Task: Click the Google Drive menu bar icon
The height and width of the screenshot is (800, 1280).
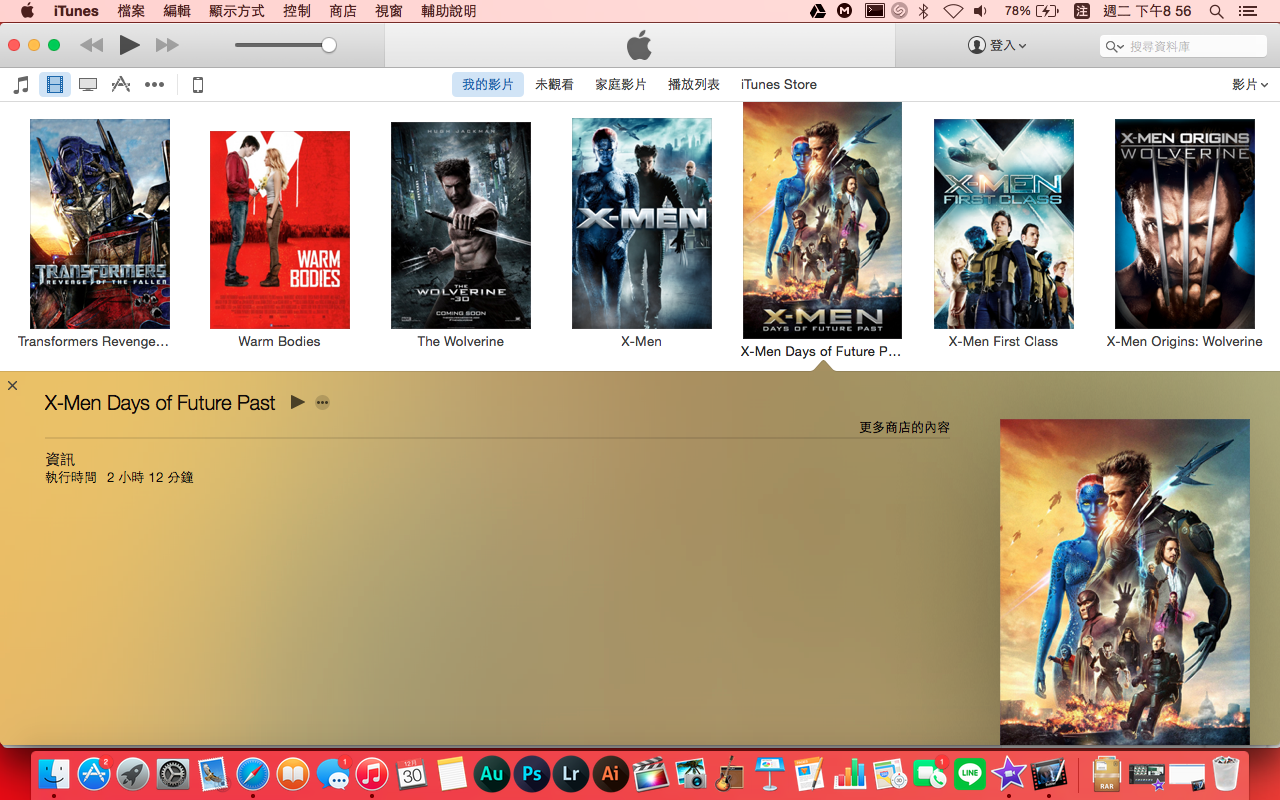Action: coord(818,11)
